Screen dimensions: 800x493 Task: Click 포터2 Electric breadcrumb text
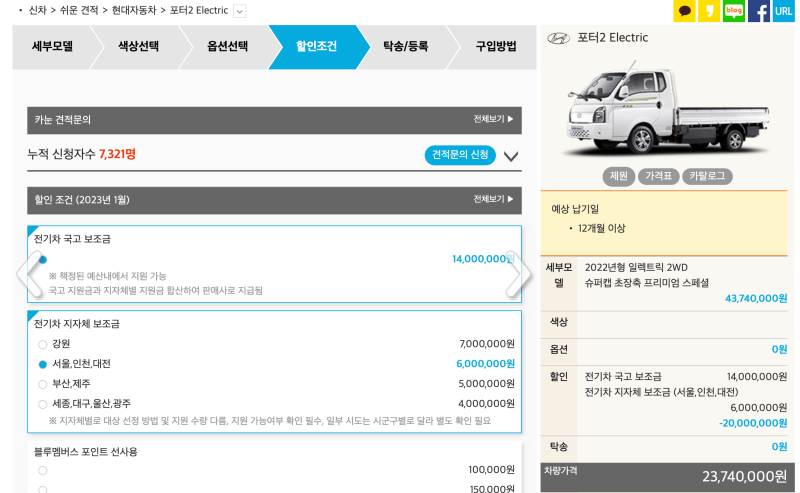198,11
